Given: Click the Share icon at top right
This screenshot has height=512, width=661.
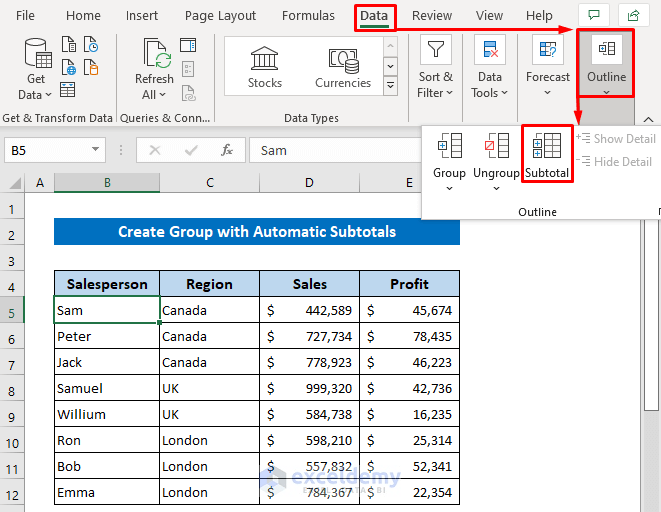Looking at the screenshot, I should tap(633, 16).
